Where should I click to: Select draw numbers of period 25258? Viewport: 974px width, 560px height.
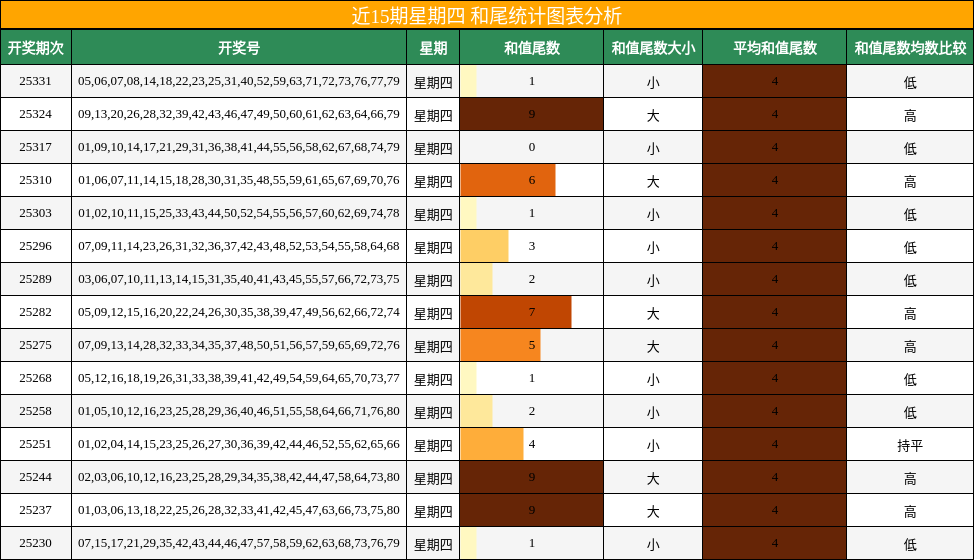tap(239, 411)
